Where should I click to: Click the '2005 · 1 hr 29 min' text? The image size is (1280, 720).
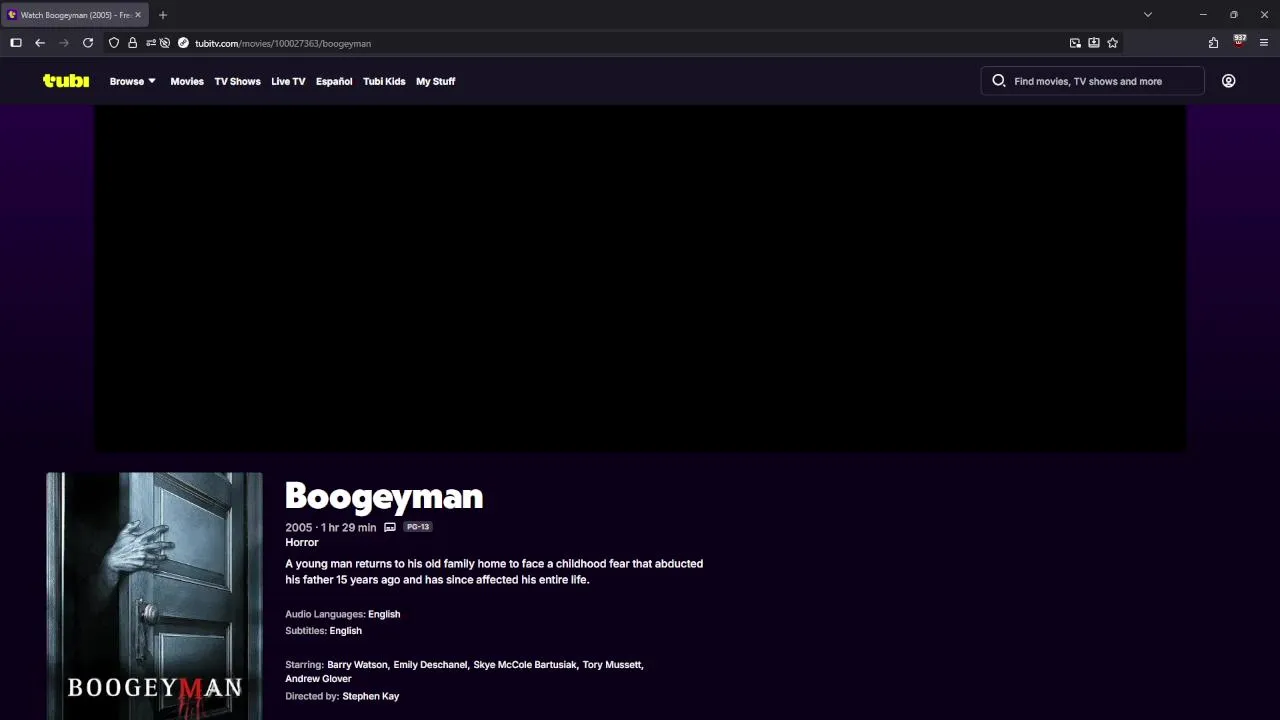pos(331,527)
